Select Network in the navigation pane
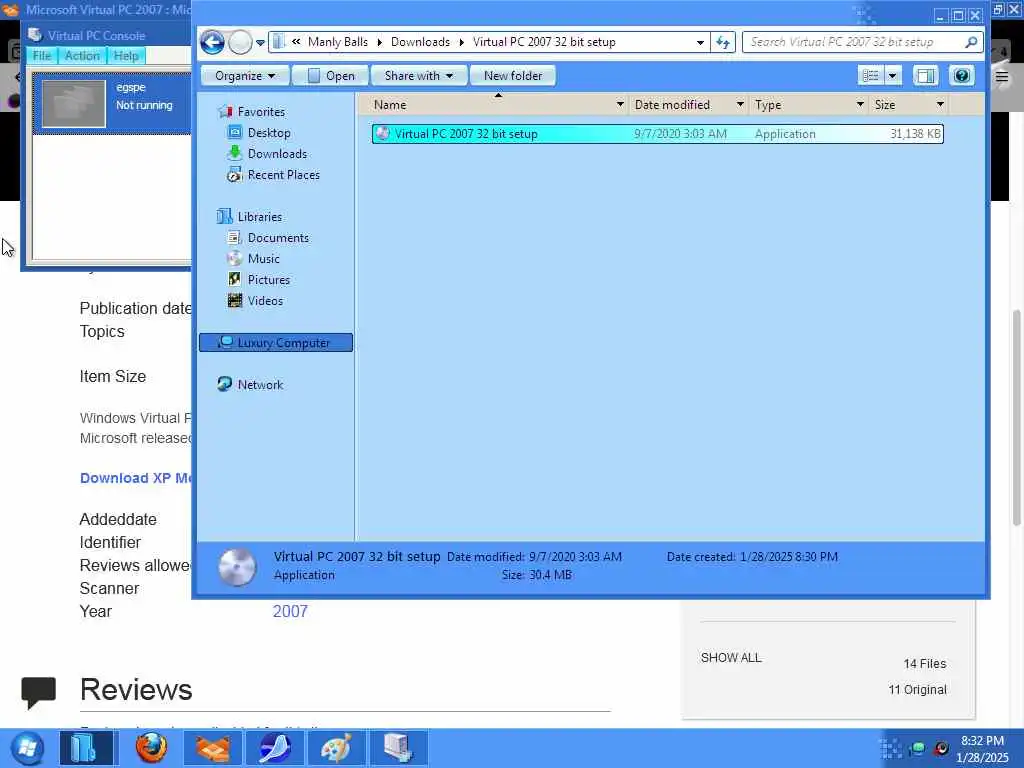Image resolution: width=1024 pixels, height=768 pixels. [260, 385]
